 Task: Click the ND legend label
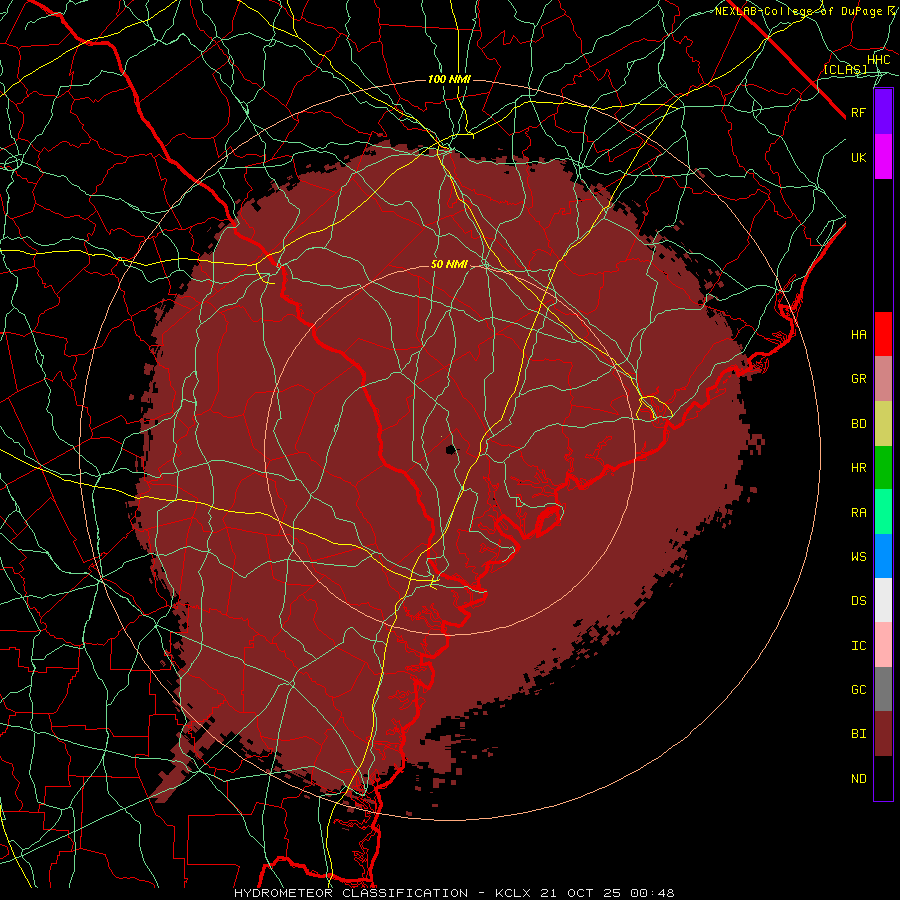coord(859,779)
